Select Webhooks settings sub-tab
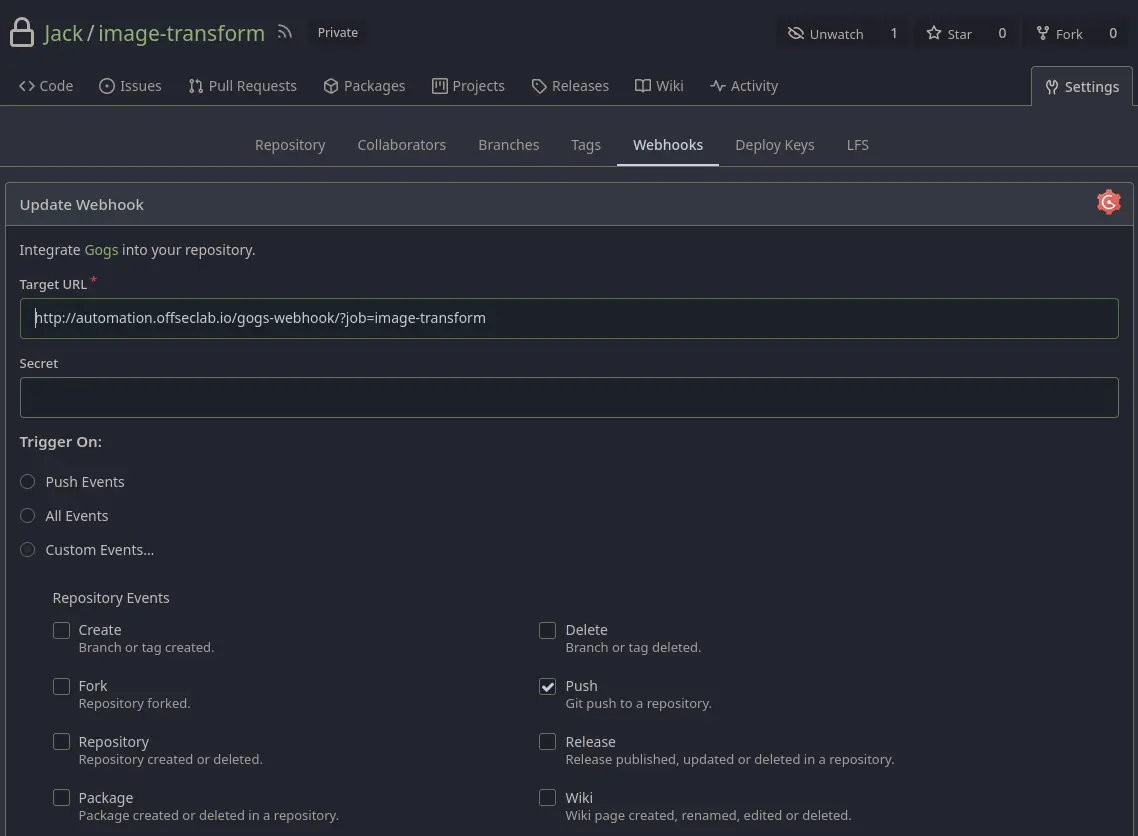The image size is (1138, 836). click(668, 145)
